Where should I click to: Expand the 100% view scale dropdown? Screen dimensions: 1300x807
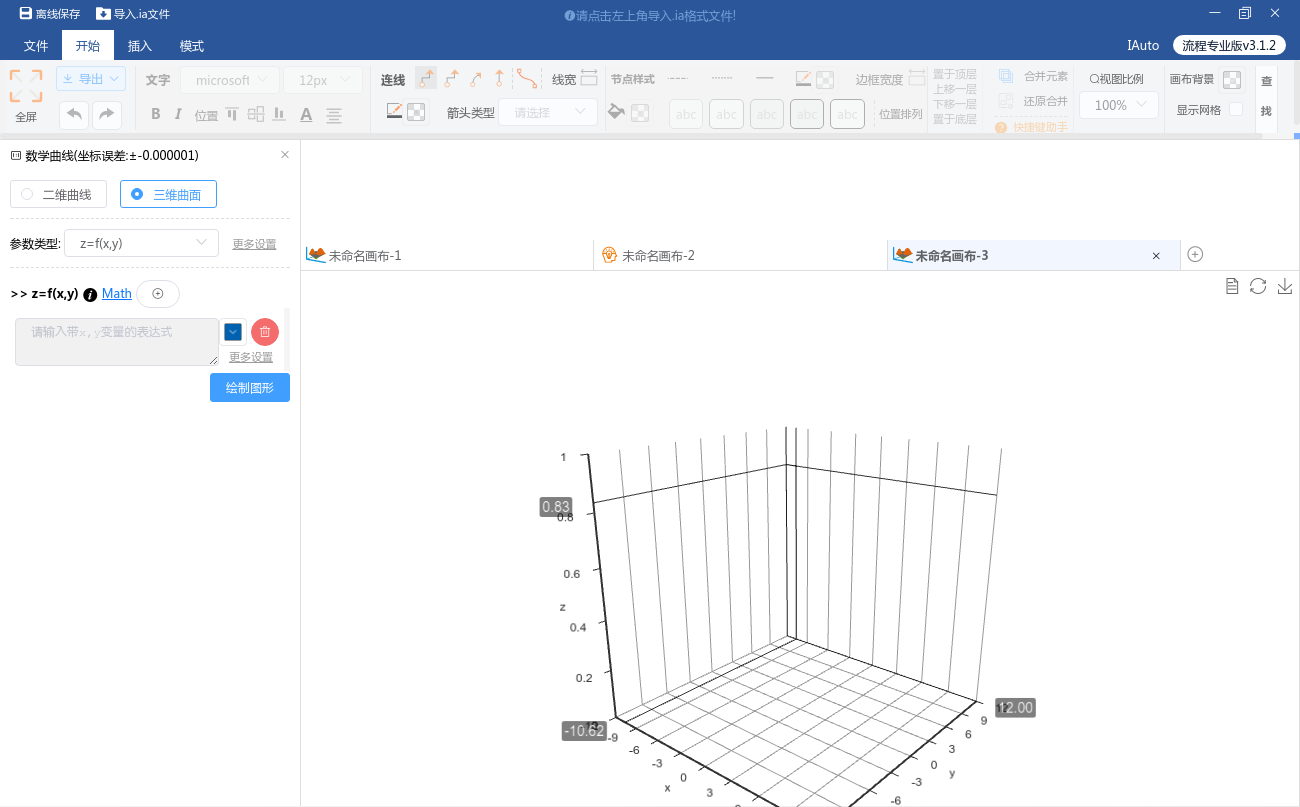[1119, 105]
